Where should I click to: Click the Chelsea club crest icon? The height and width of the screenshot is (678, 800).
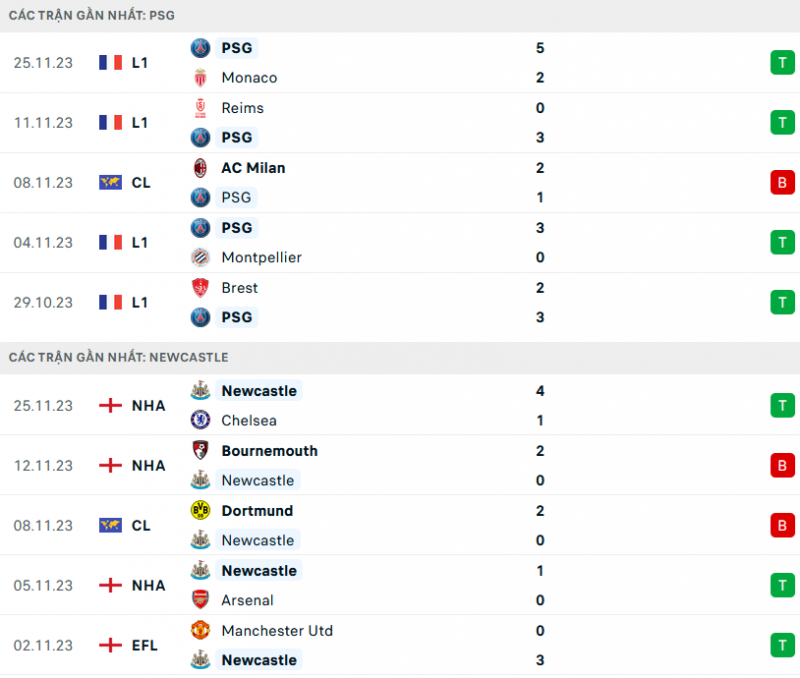[200, 421]
